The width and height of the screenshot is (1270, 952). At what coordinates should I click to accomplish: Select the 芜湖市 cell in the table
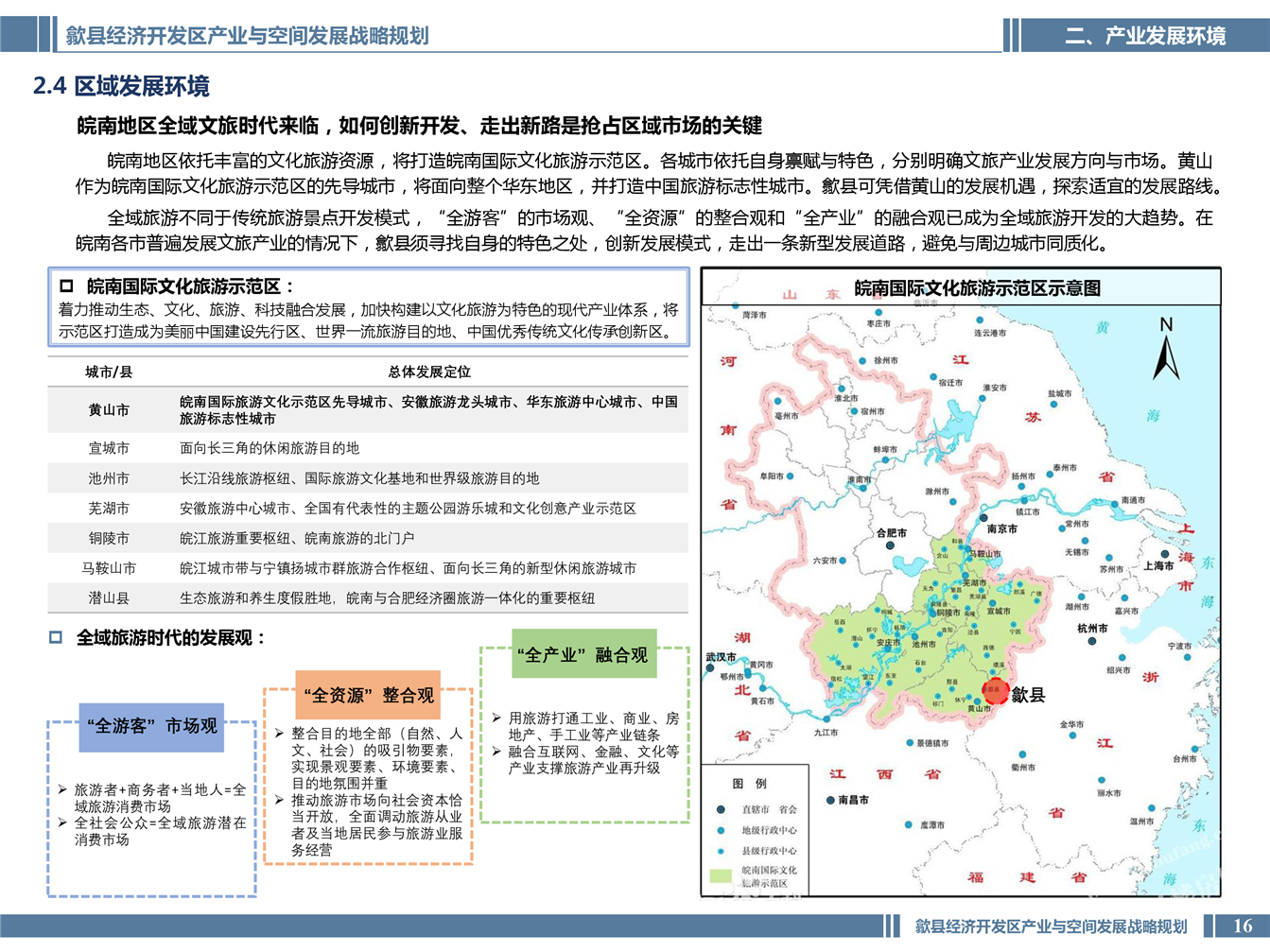pyautogui.click(x=109, y=509)
